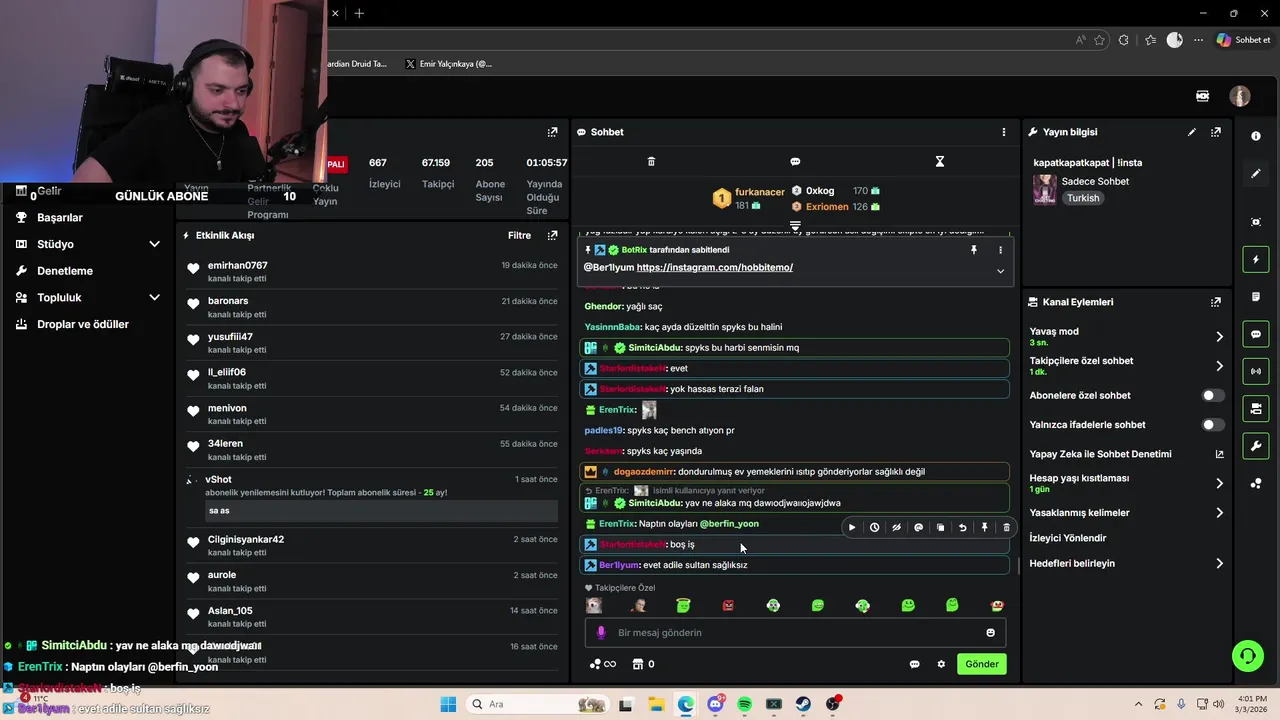
Task: Click the Turkish language tag
Action: click(1083, 198)
